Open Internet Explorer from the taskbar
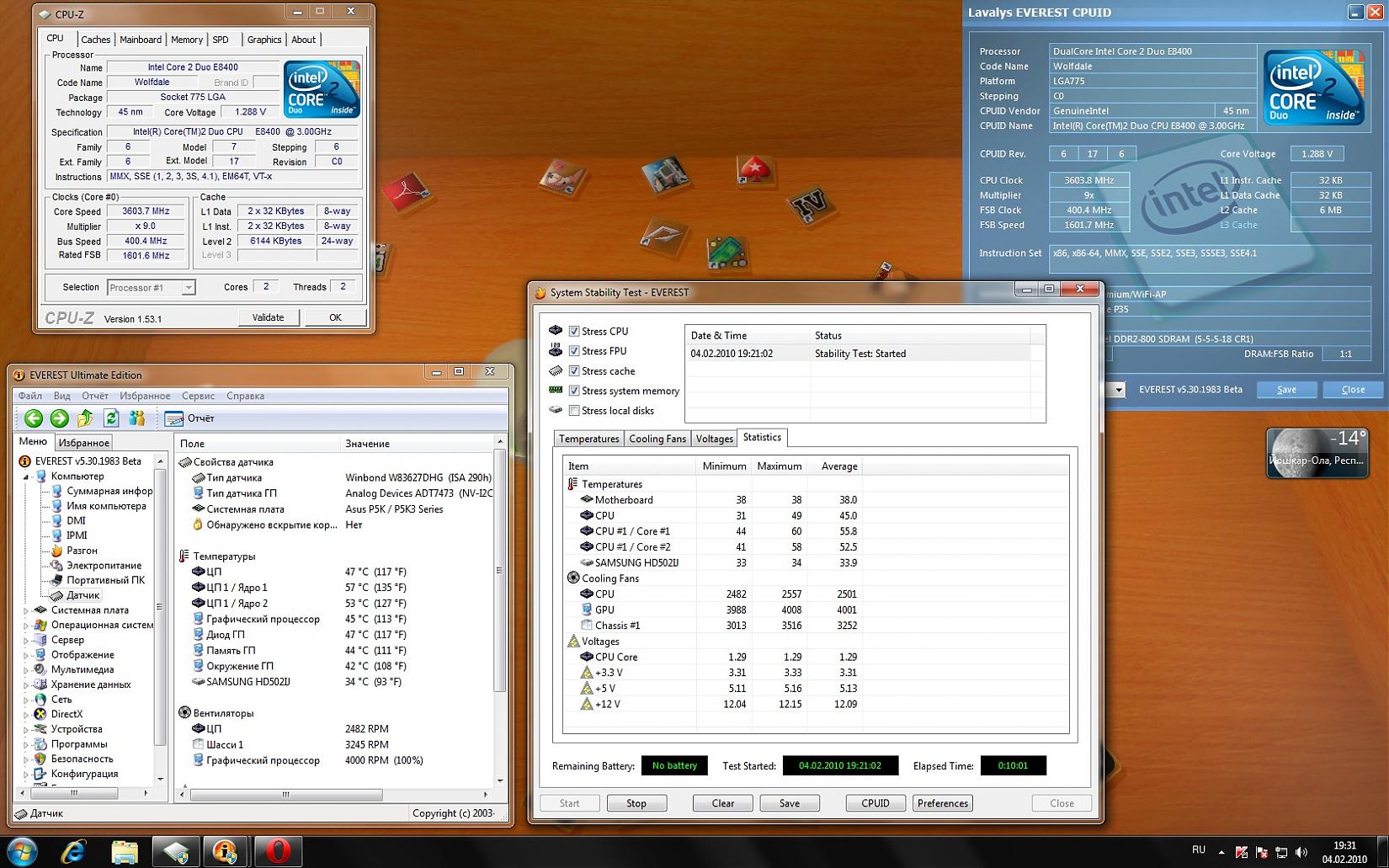The height and width of the screenshot is (868, 1389). (74, 851)
